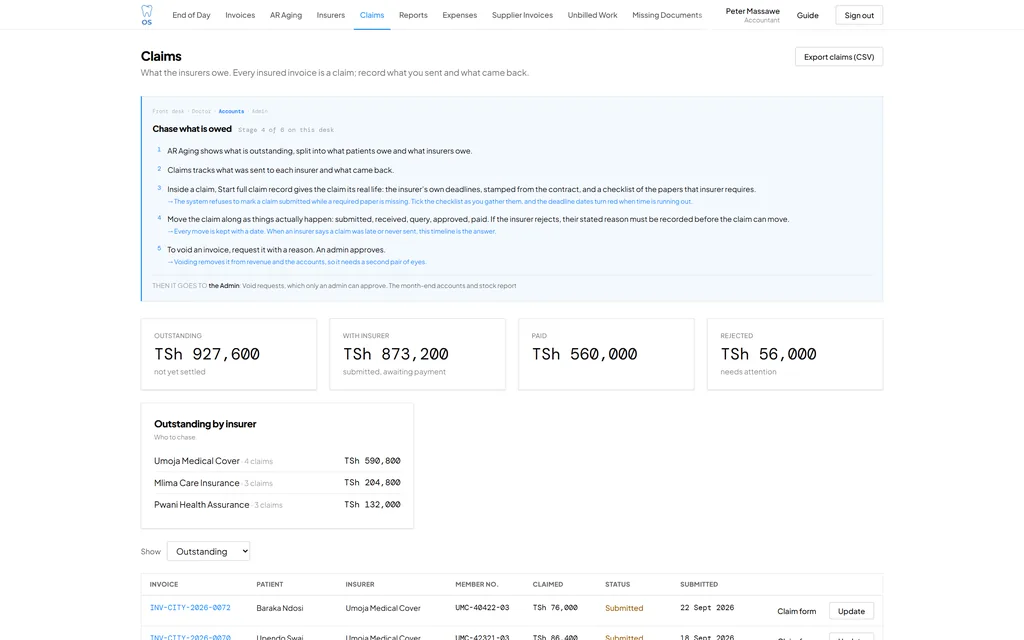Click the tooth OS logo icon
1024x640 pixels.
[146, 15]
